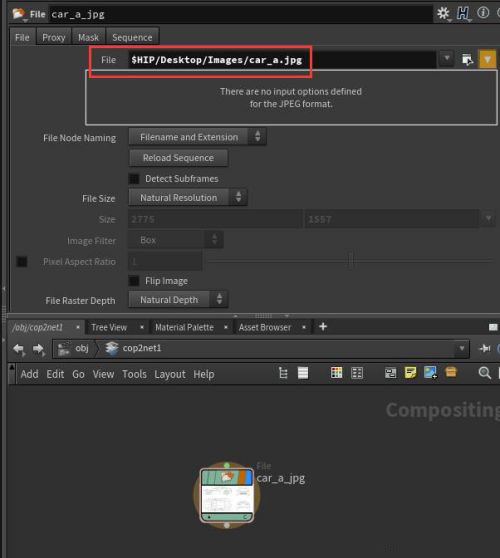
Task: Select the Tree View pane tab
Action: coord(109,327)
